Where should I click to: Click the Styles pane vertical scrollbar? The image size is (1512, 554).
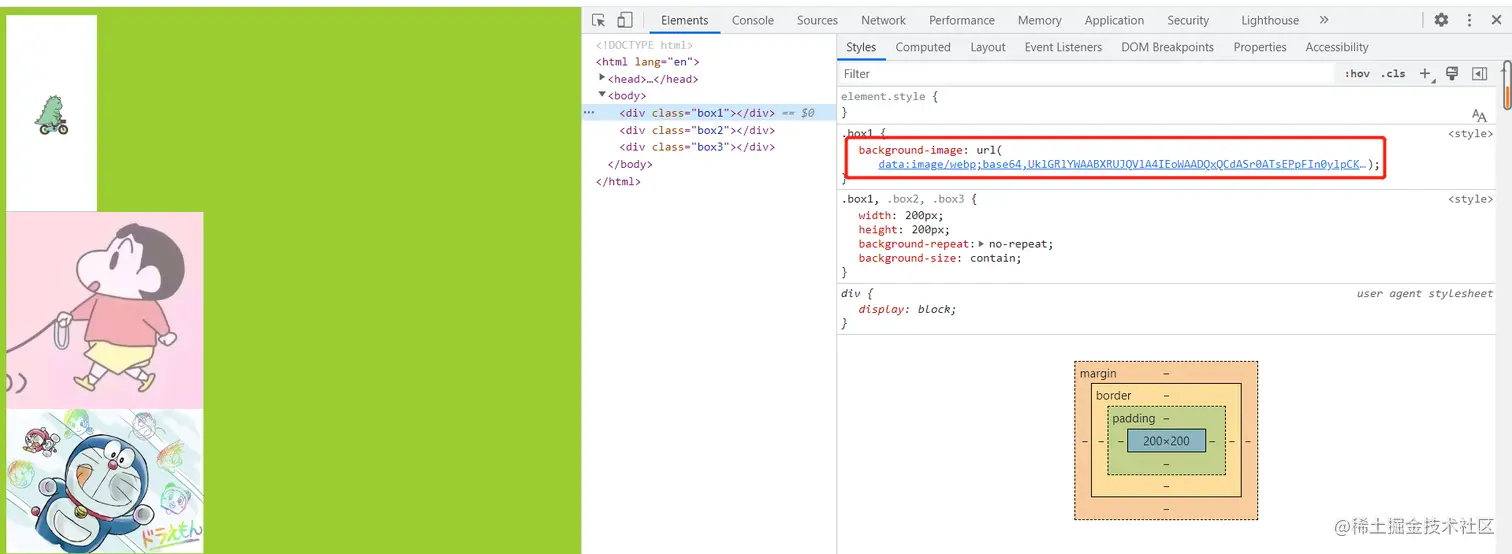point(1506,85)
